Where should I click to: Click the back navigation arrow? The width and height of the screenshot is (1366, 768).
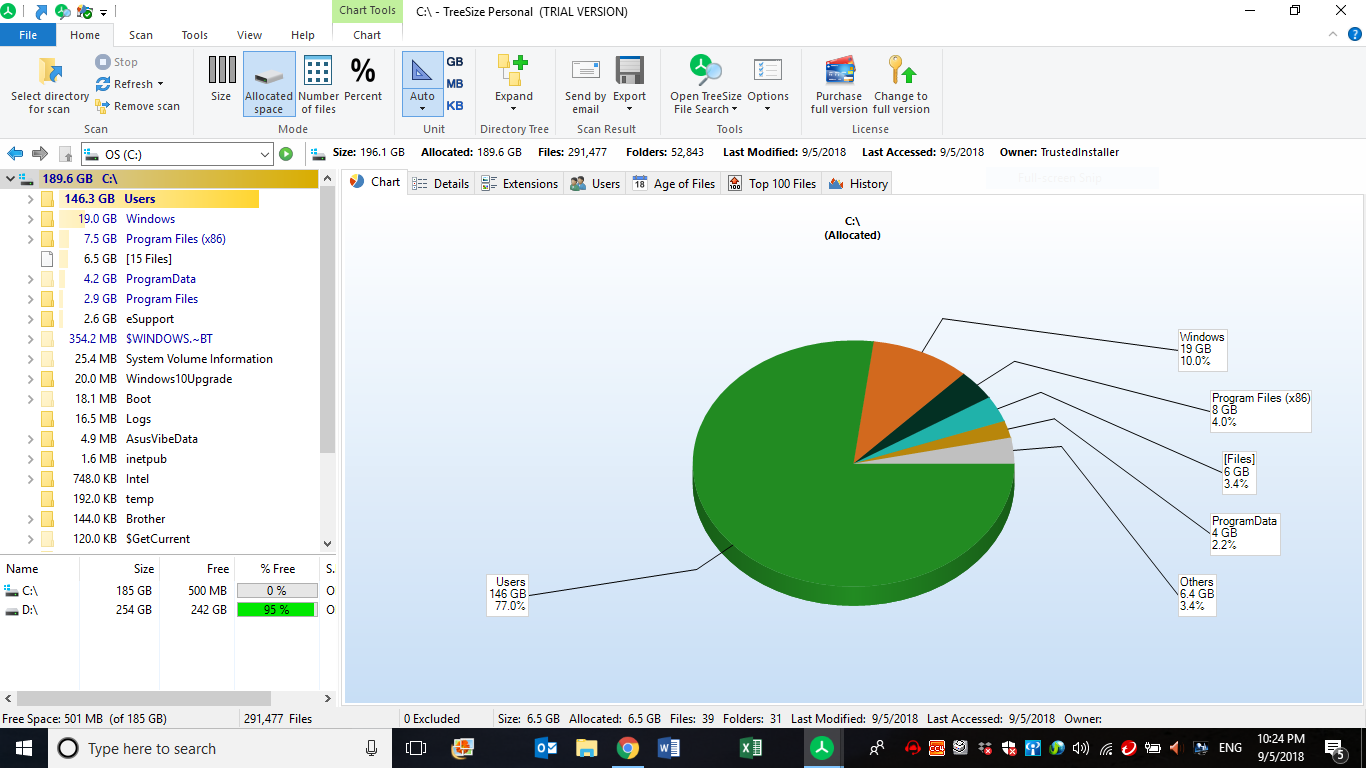(15, 154)
